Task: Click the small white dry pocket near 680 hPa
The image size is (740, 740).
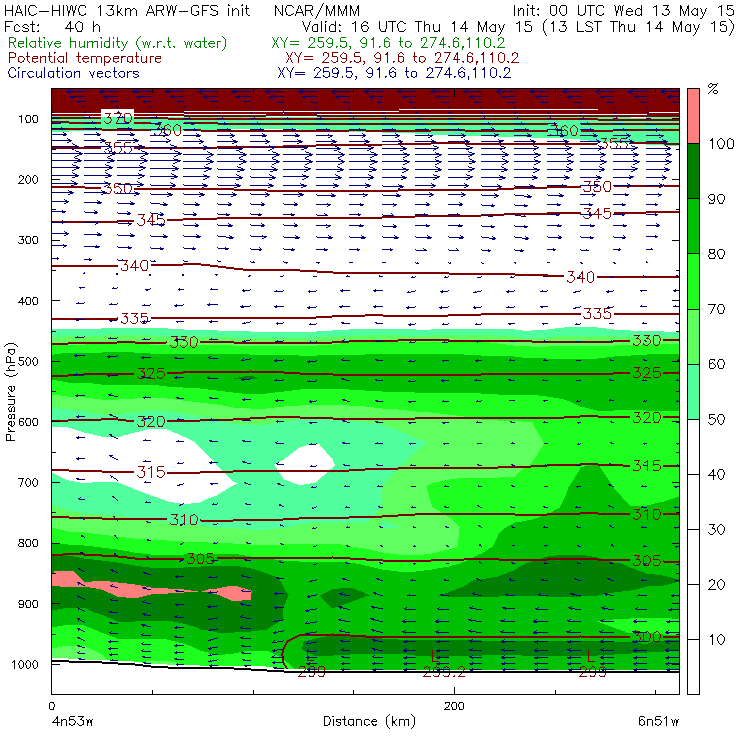Action: 306,465
